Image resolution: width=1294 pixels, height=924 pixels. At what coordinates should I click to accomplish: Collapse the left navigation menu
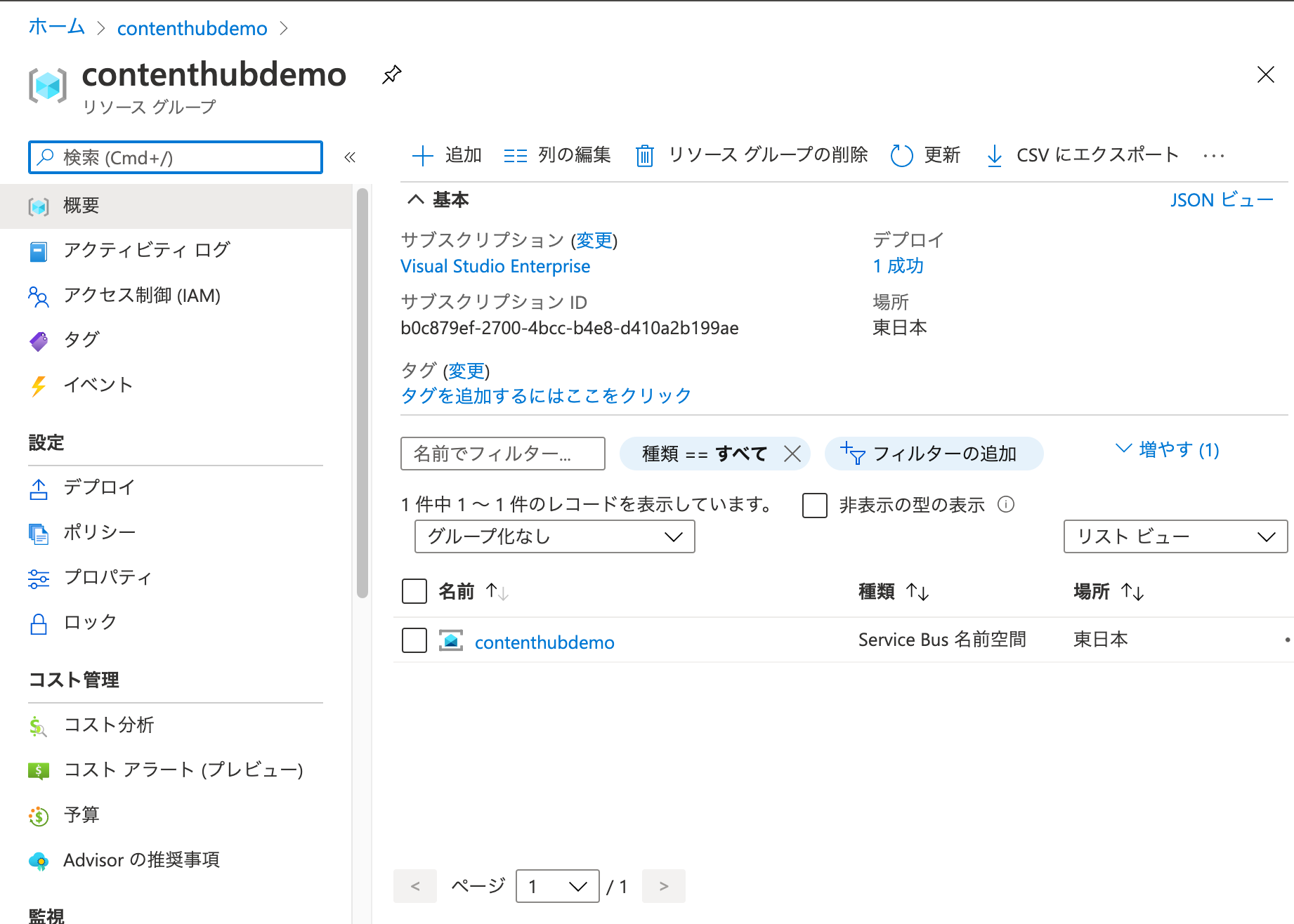point(350,157)
